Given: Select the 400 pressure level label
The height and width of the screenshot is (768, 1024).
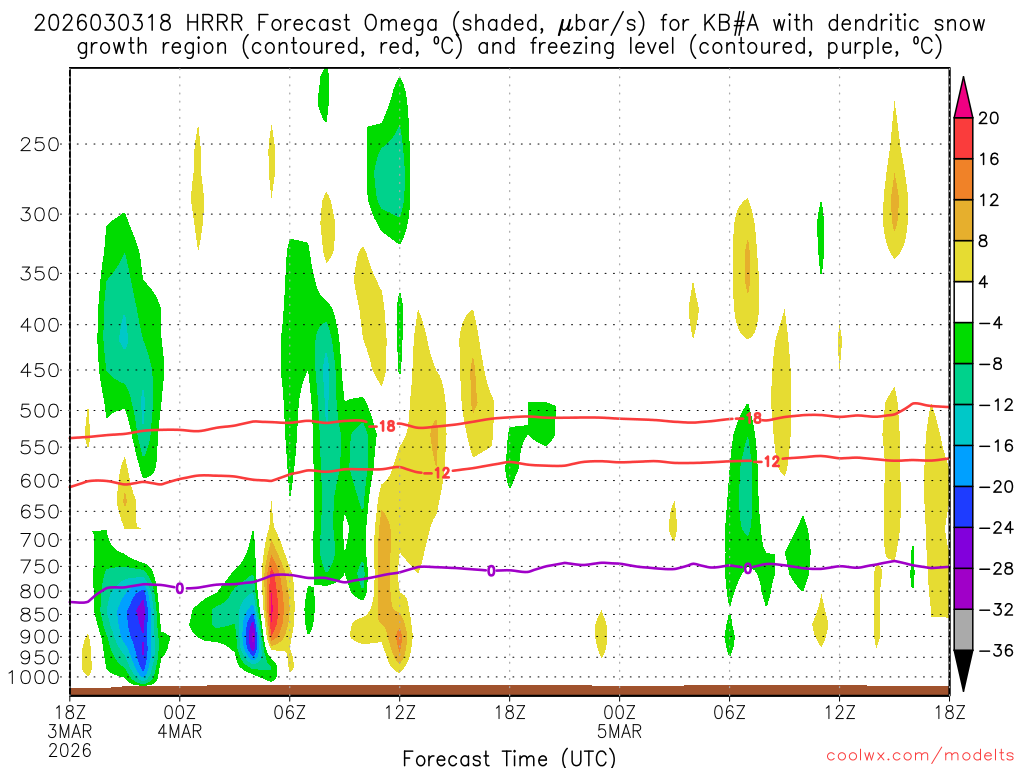Looking at the screenshot, I should point(40,325).
